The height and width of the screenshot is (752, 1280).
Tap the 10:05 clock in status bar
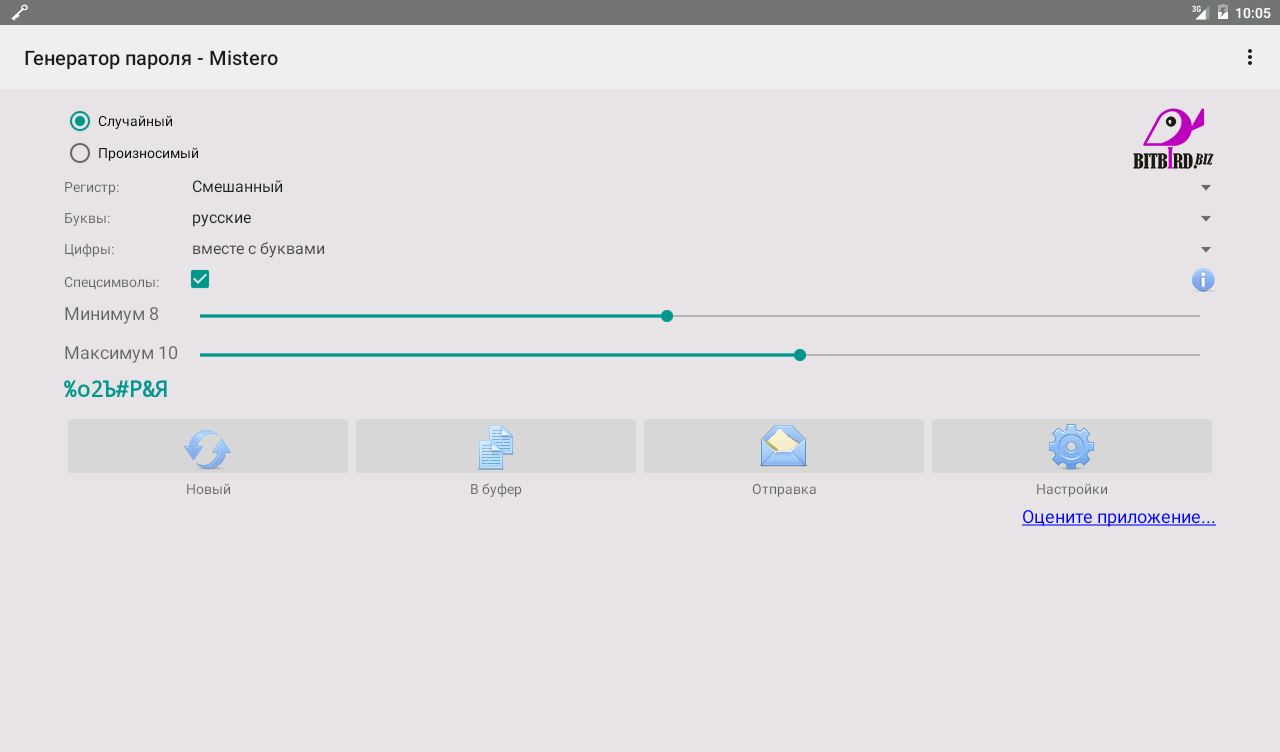click(x=1253, y=13)
